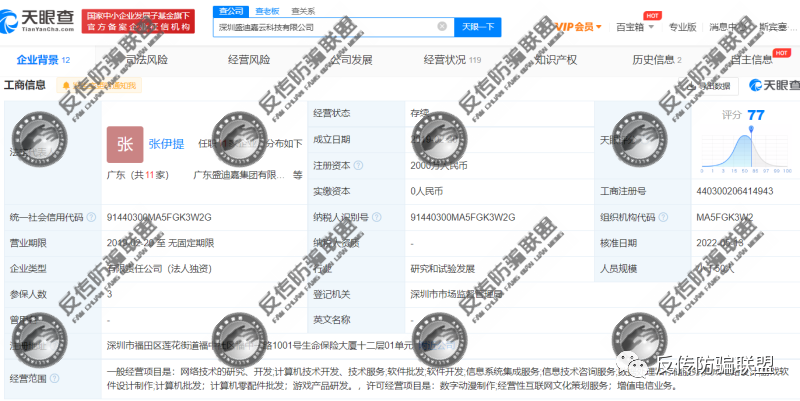
Task: Select the 组织机构代码 value MA5FGK3W2
Action: tap(724, 217)
